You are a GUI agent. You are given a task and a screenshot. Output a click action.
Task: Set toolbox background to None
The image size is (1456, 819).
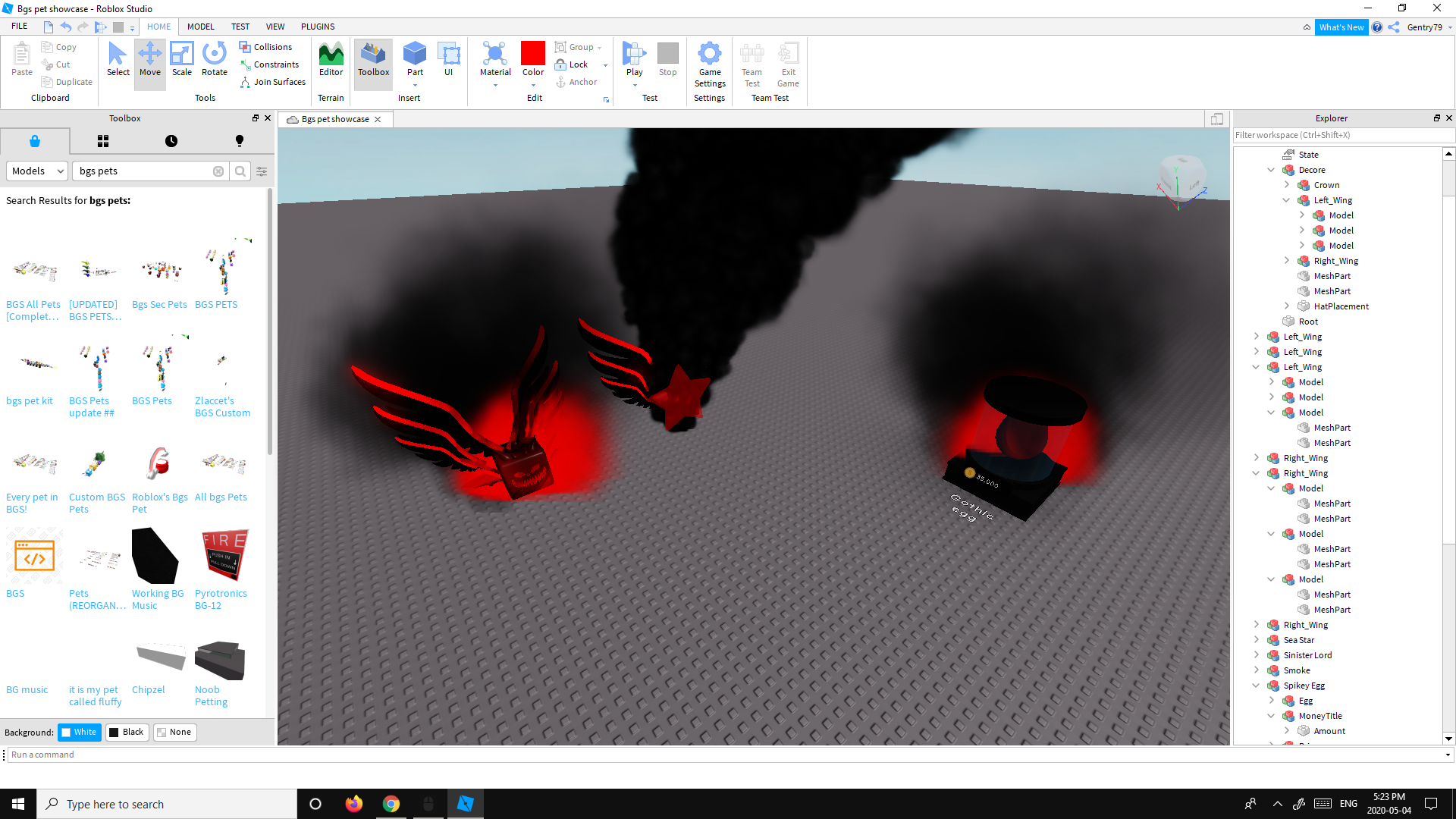(x=174, y=732)
